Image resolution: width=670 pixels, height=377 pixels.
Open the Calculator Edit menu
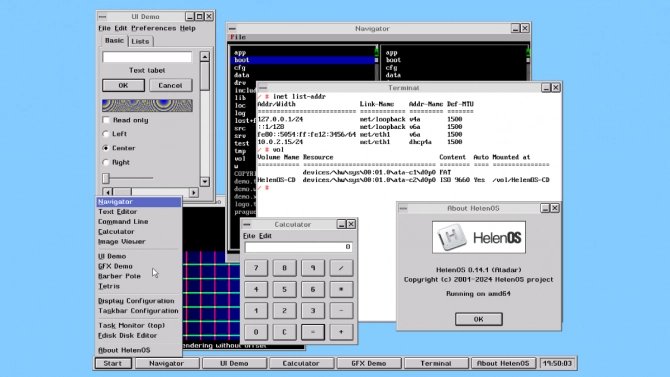[x=265, y=236]
